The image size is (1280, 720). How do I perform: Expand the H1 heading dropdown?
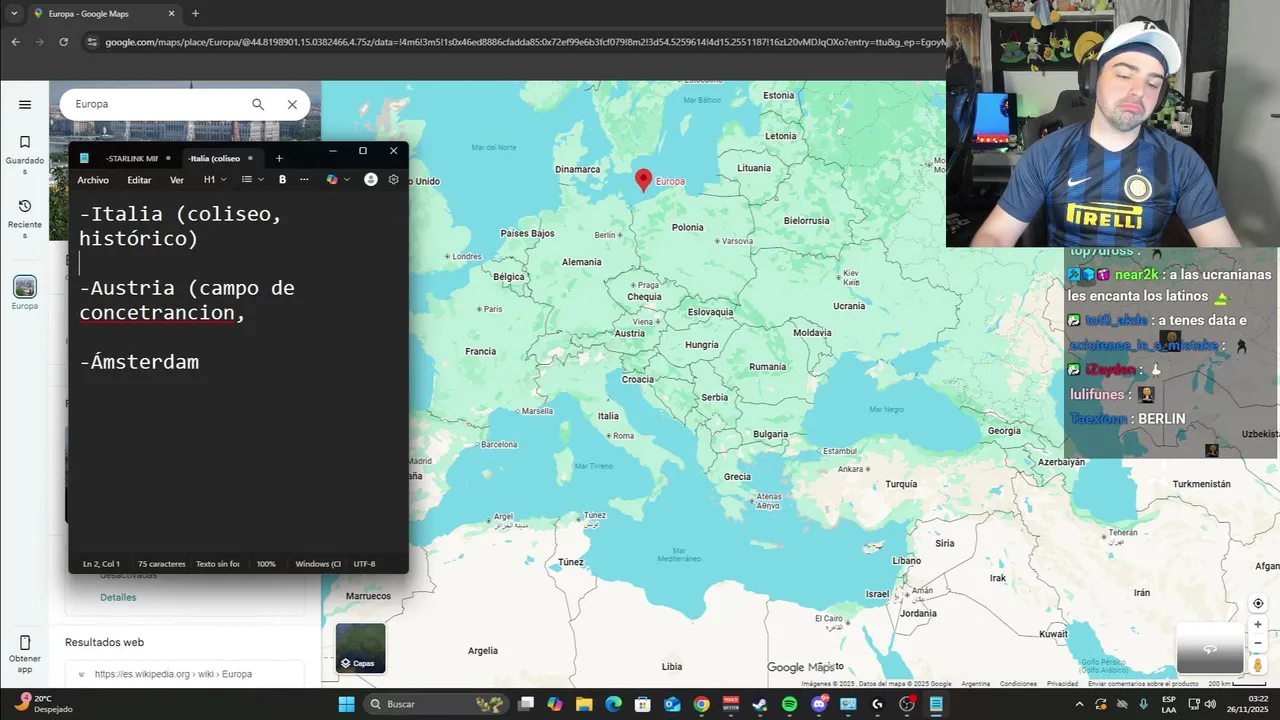(215, 180)
